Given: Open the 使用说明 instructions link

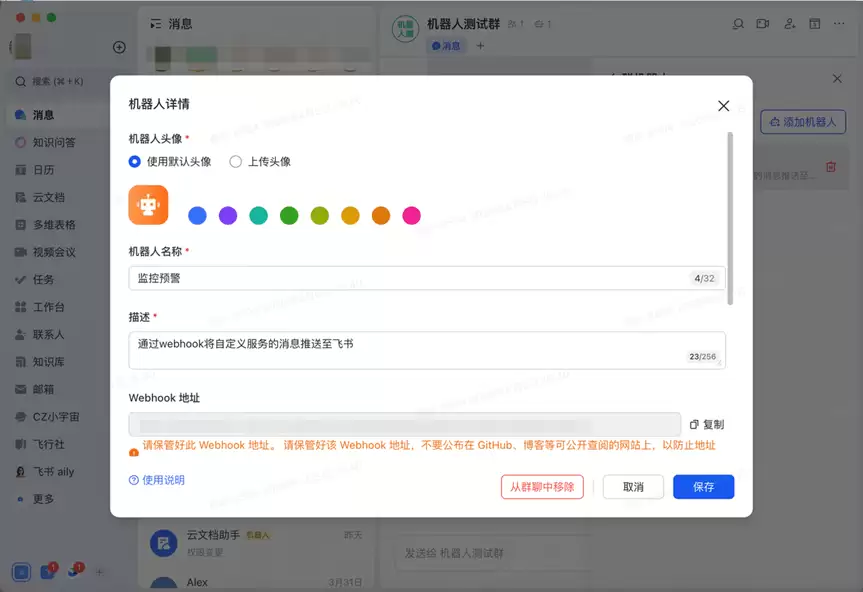Looking at the screenshot, I should coord(158,480).
